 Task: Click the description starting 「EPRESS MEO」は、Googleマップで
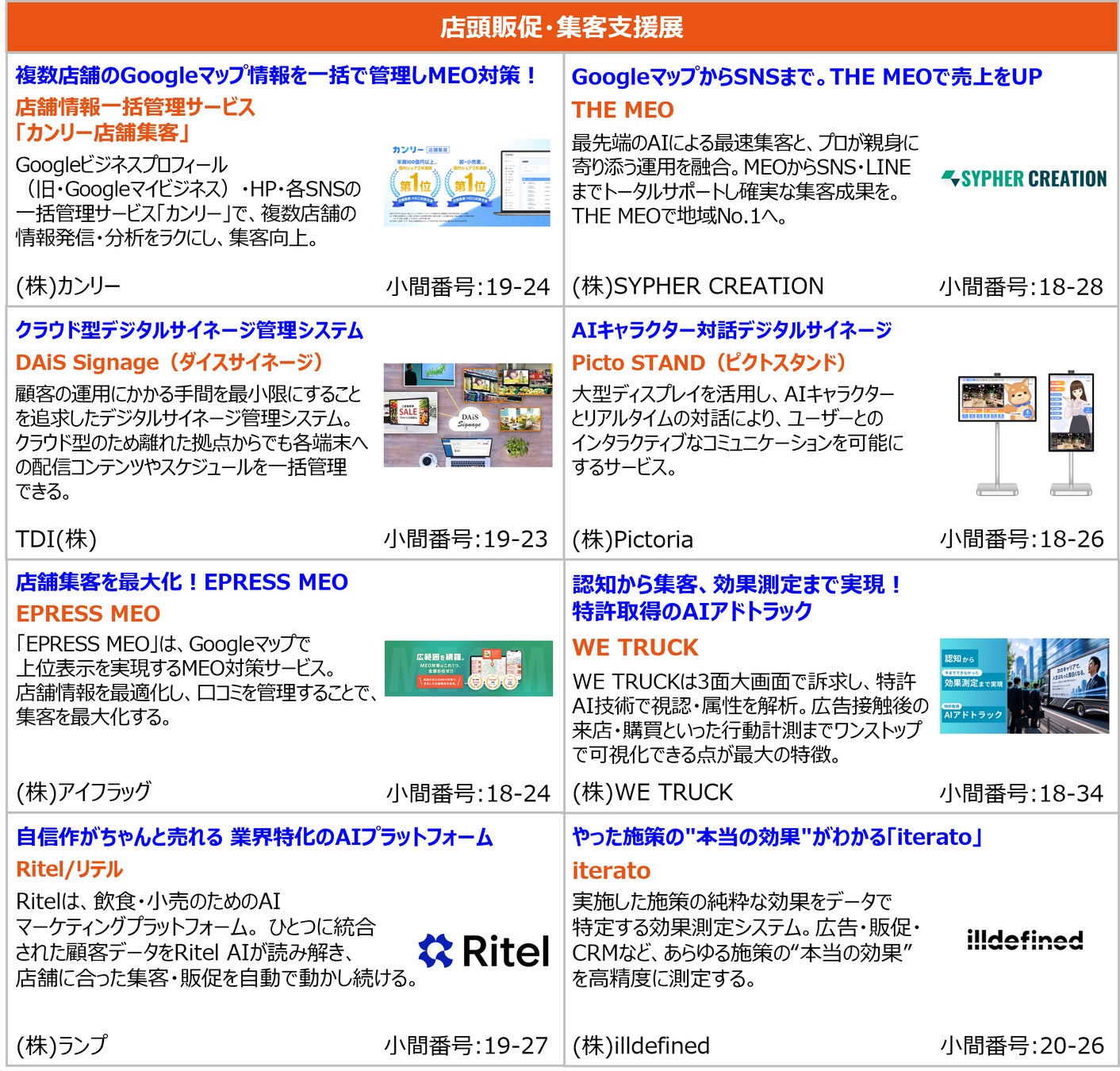click(x=197, y=680)
